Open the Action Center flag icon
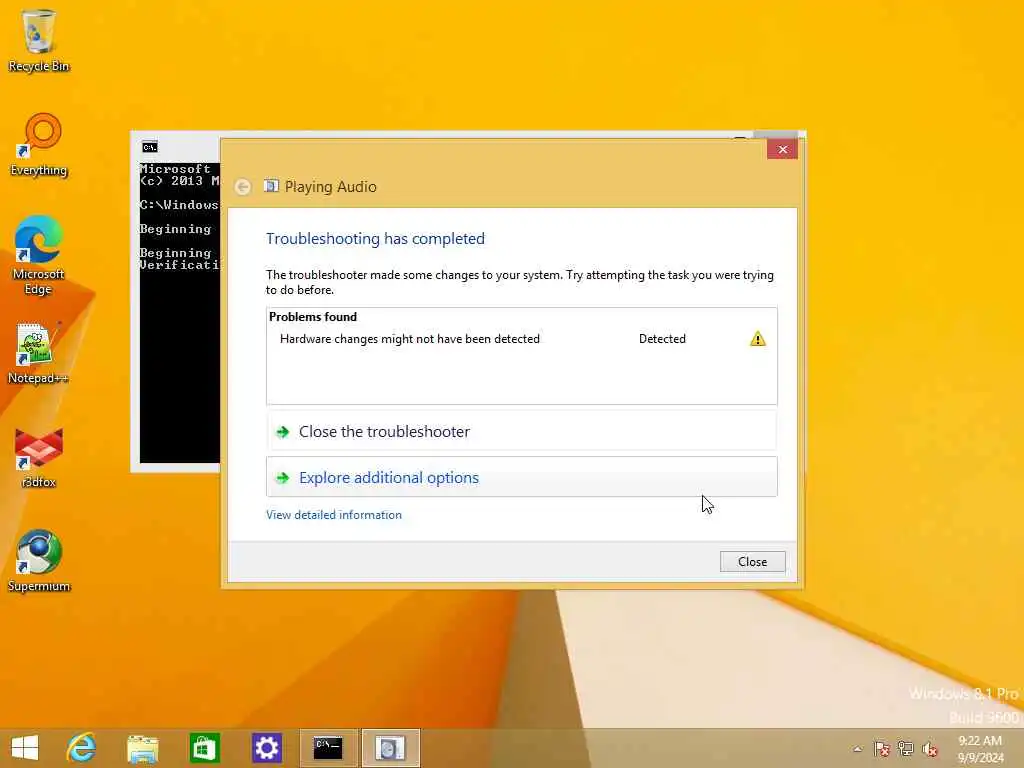Screen dimensions: 1024x768 pos(882,749)
